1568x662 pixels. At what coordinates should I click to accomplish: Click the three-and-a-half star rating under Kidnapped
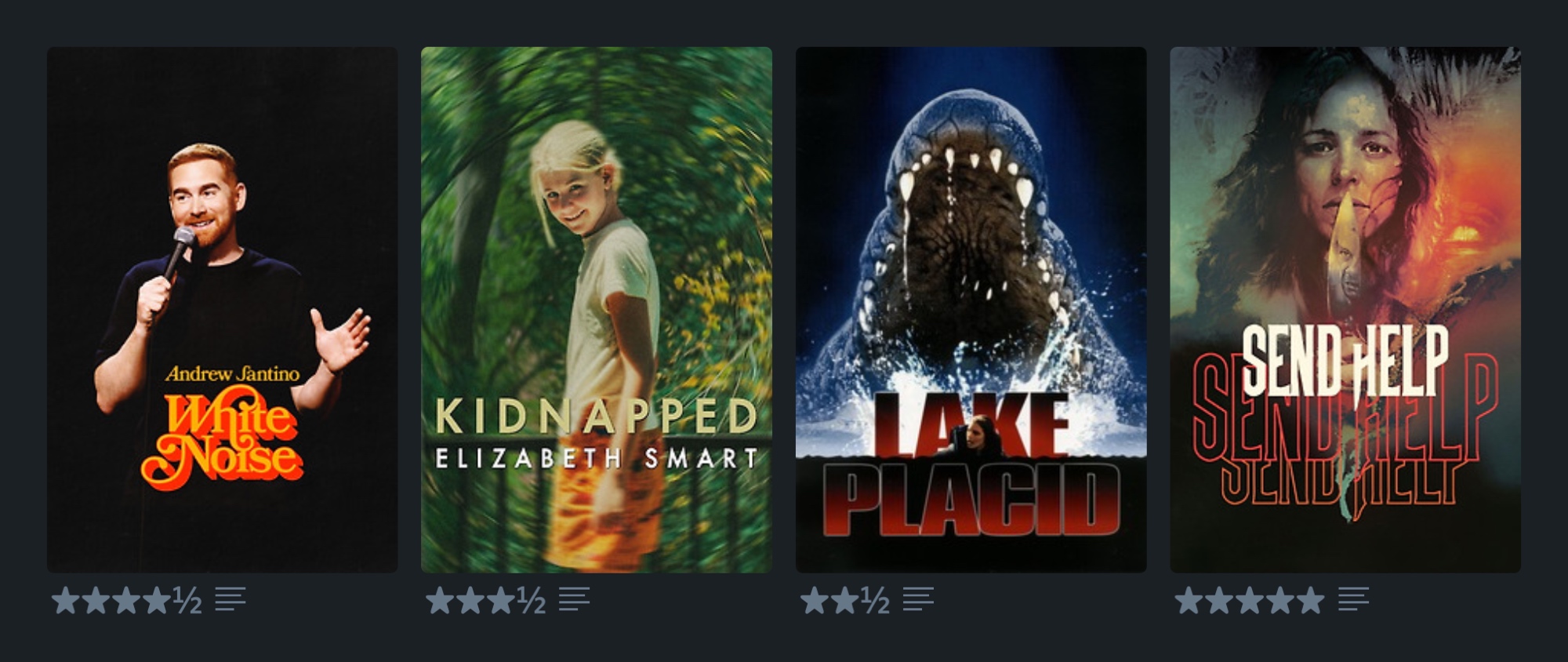coord(486,601)
